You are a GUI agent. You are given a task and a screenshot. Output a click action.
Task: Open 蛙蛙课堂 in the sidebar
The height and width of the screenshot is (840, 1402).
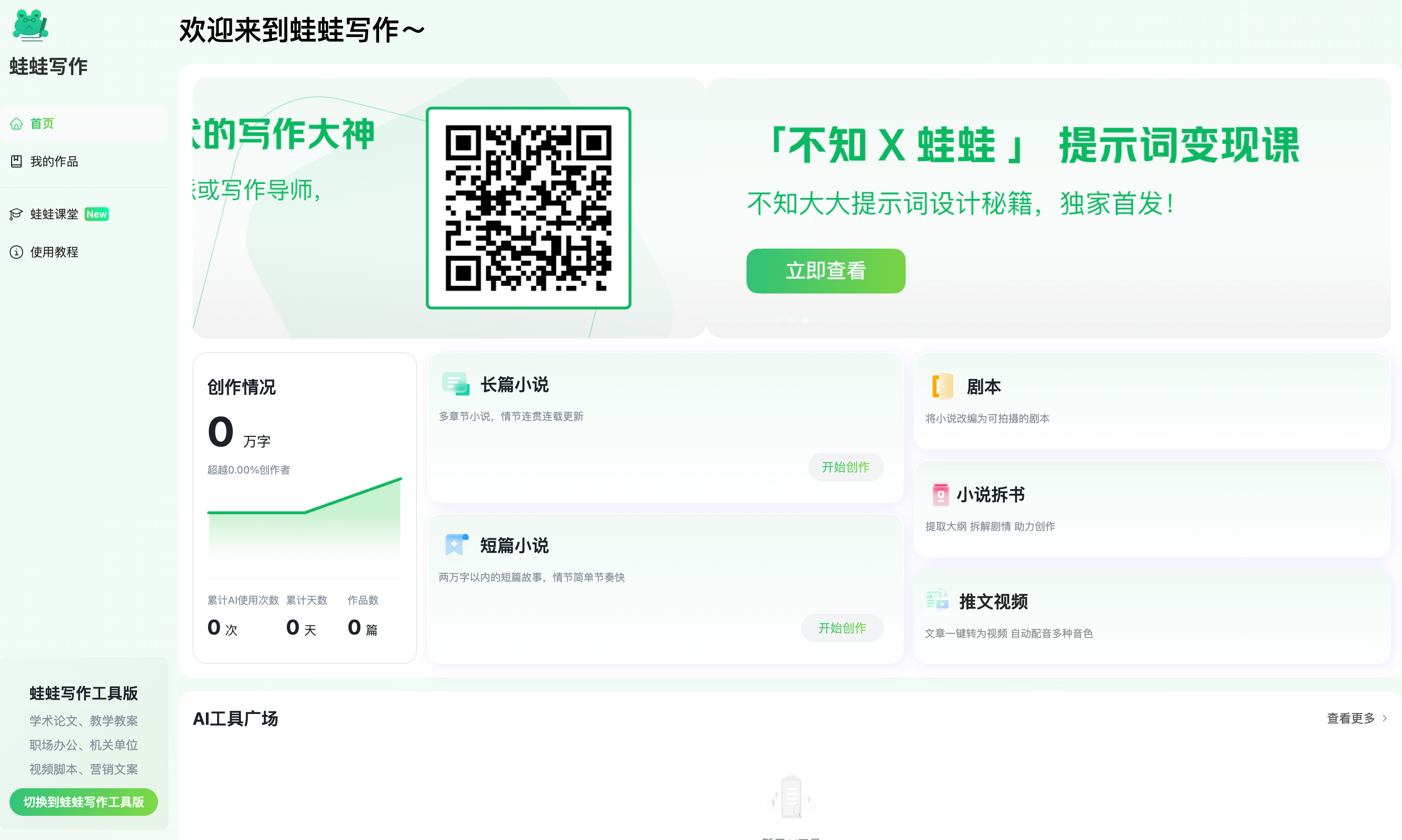[x=84, y=214]
